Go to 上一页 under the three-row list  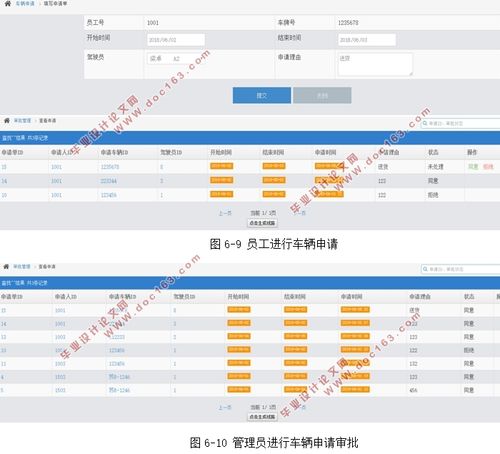225,213
